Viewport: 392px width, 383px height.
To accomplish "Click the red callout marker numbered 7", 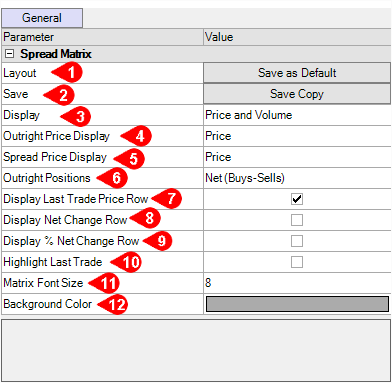I will (167, 199).
